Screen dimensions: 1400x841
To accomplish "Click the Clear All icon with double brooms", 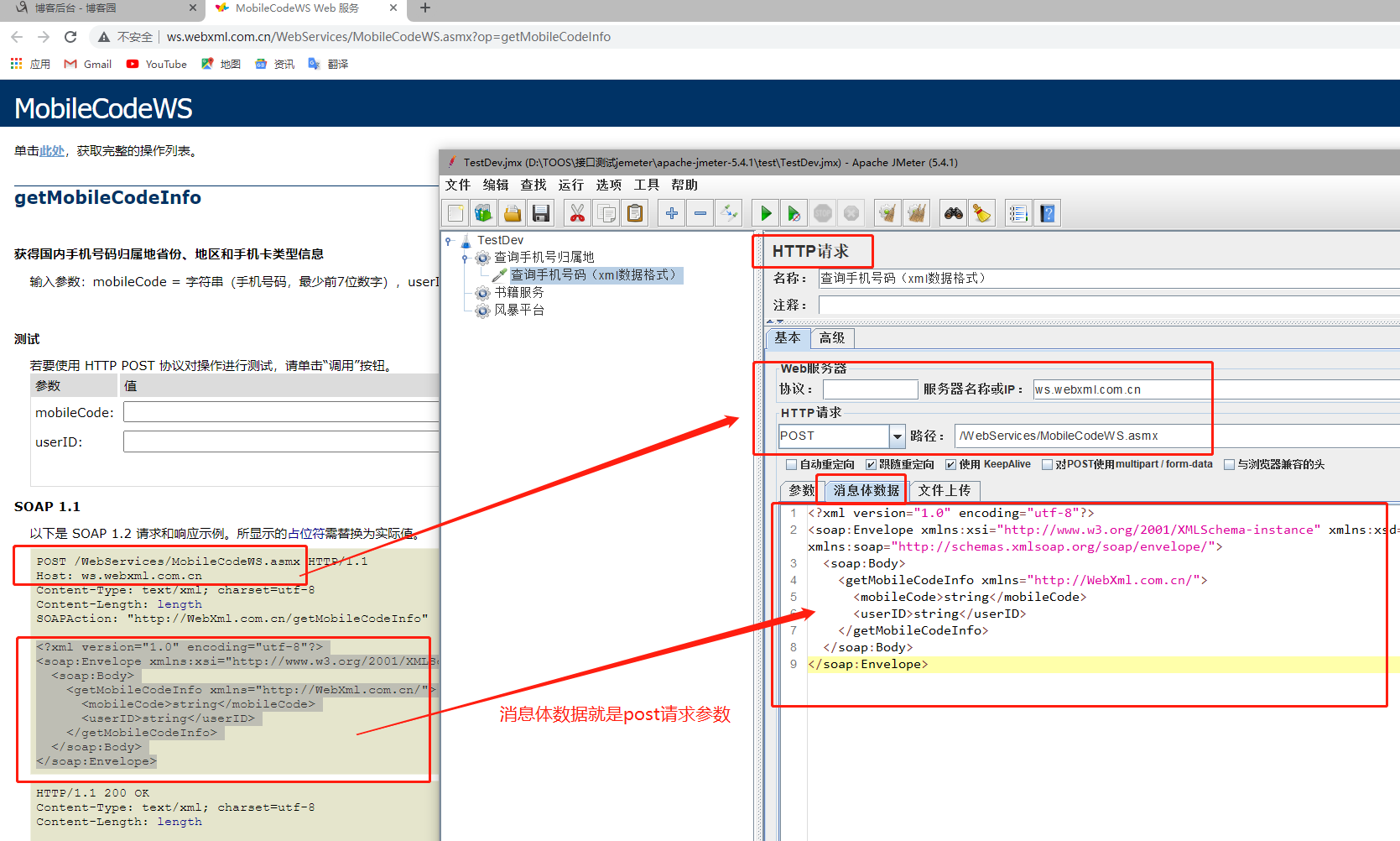I will coord(917,213).
